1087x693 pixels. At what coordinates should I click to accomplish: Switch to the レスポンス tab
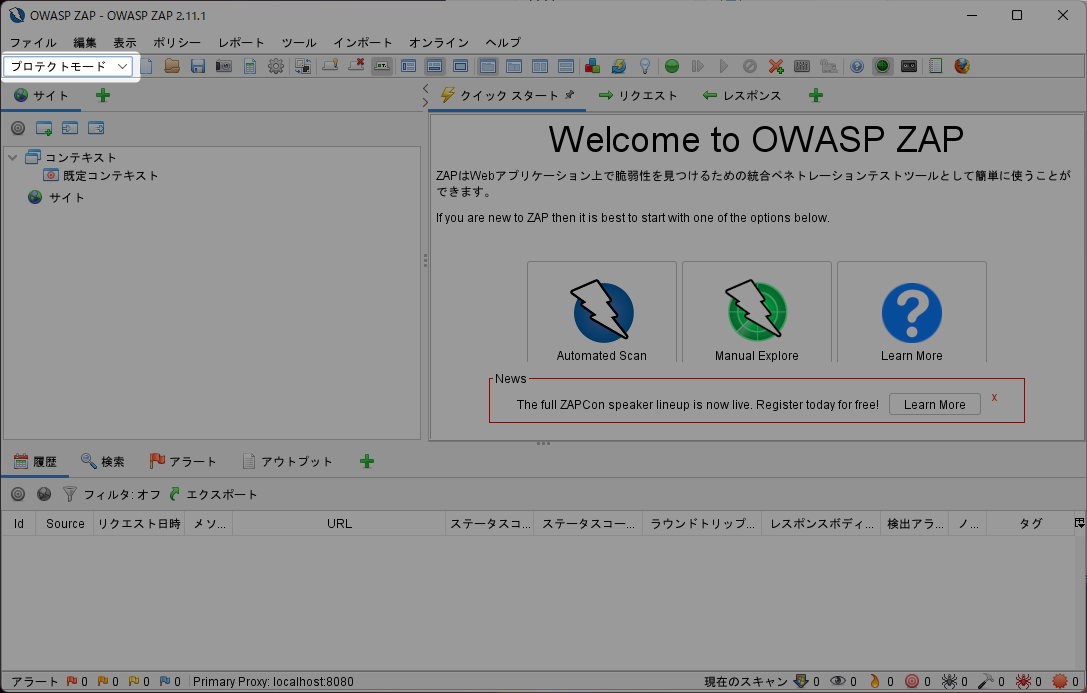click(x=742, y=96)
